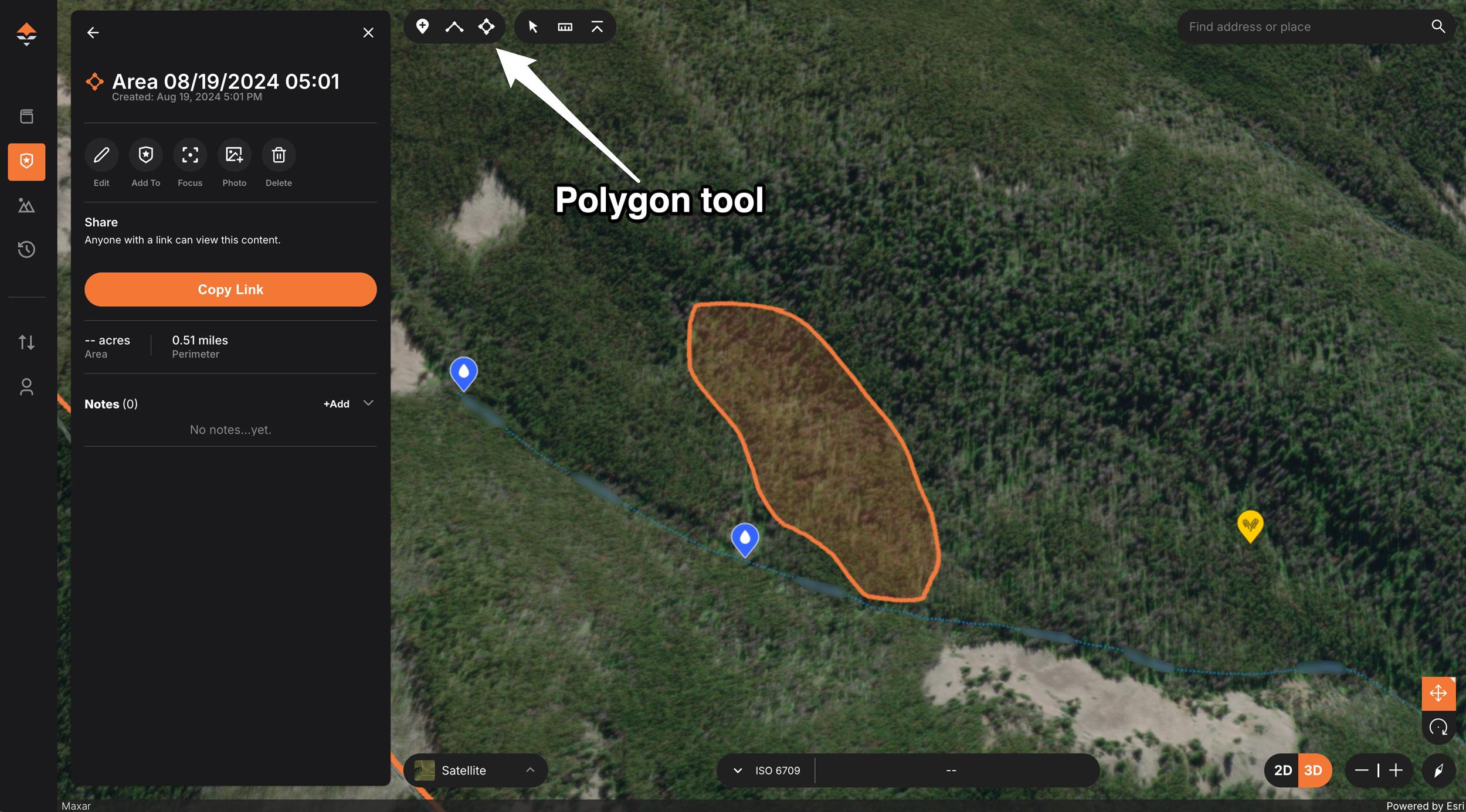The width and height of the screenshot is (1466, 812).
Task: Click Edit in the area panel
Action: 101,155
